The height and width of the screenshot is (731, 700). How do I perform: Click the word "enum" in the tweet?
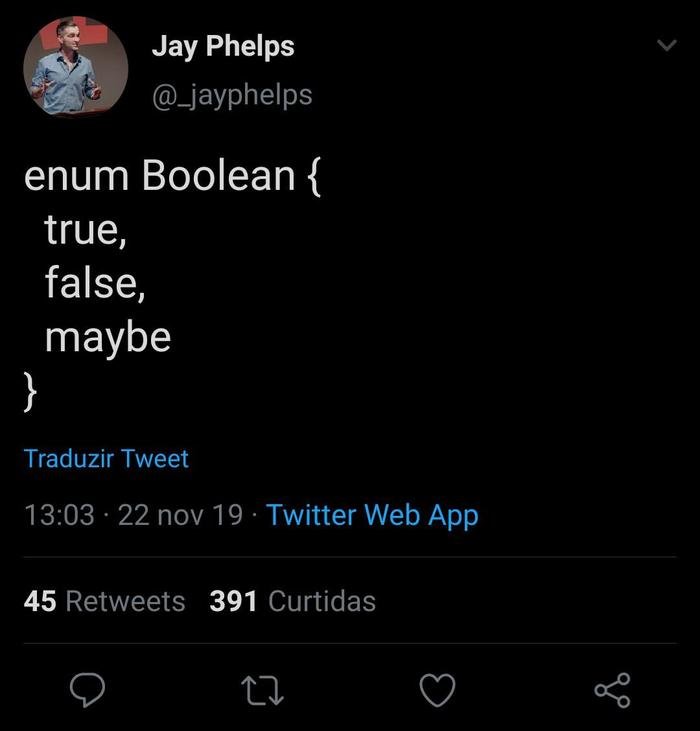click(76, 177)
